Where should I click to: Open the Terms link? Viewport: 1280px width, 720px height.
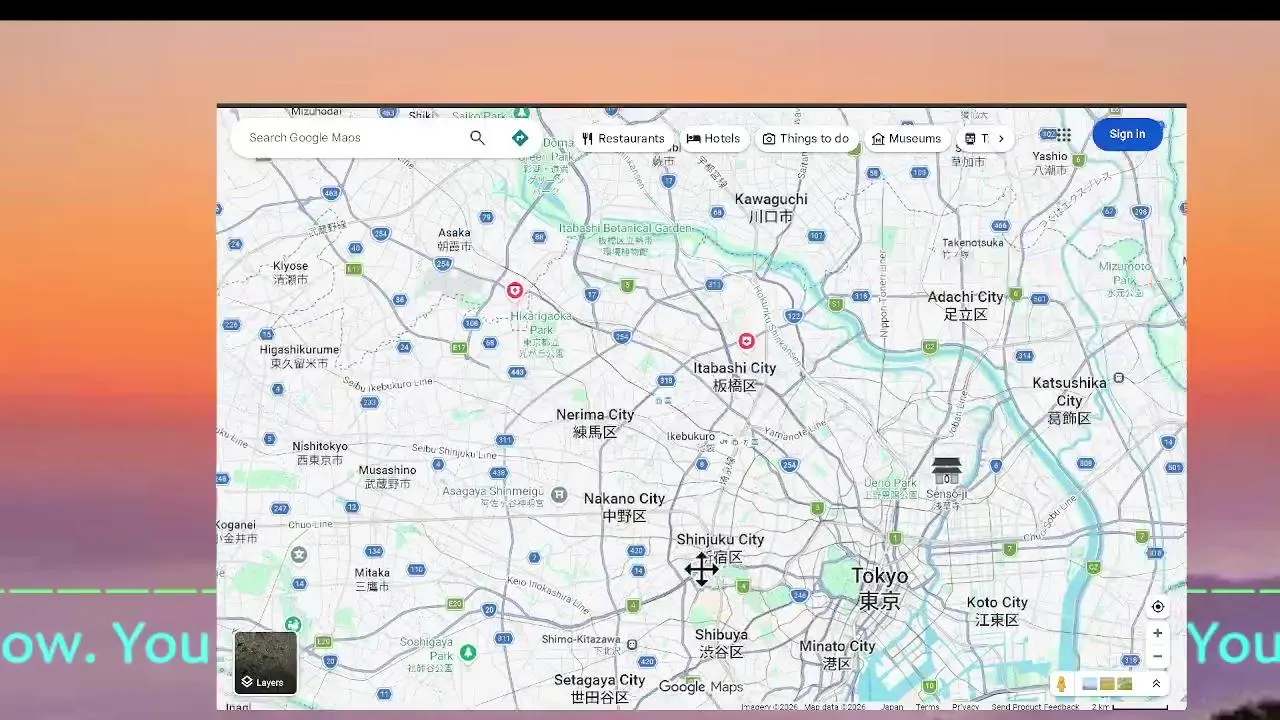coord(927,707)
